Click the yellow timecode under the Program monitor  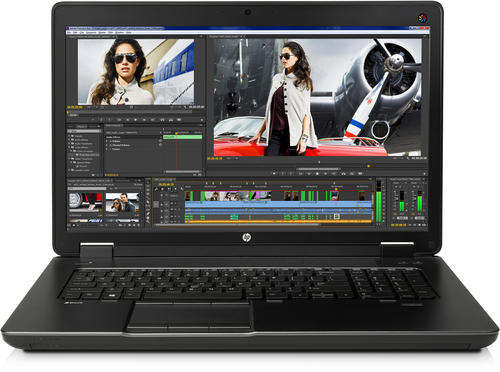click(x=214, y=159)
